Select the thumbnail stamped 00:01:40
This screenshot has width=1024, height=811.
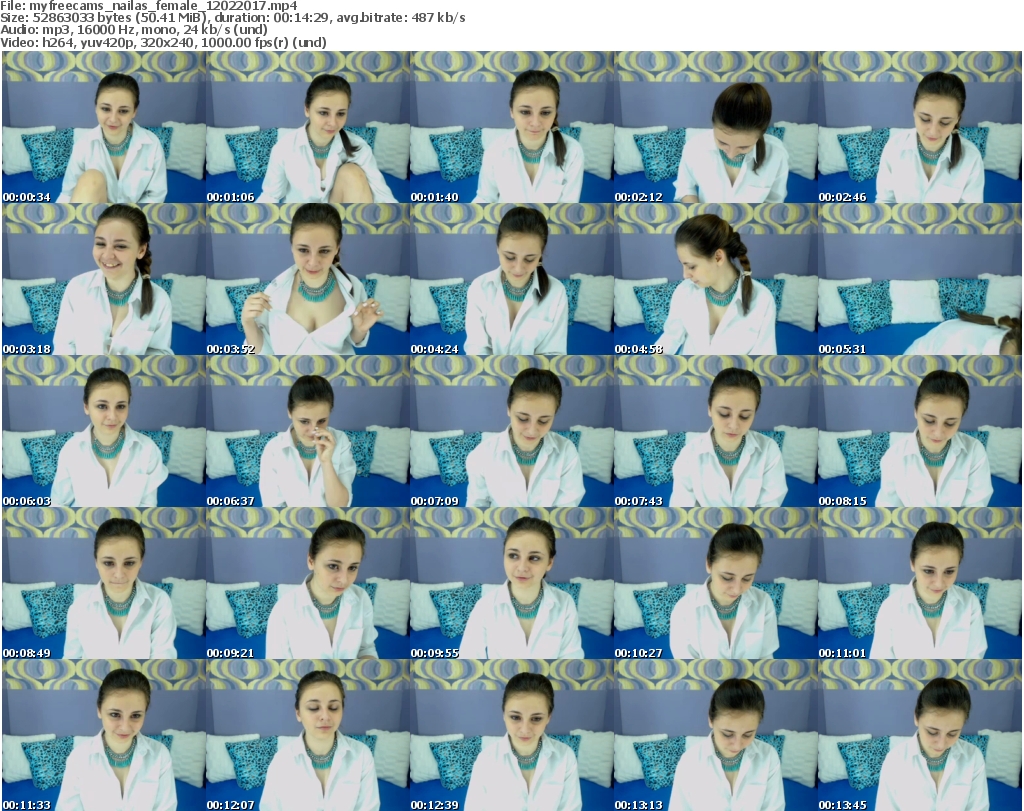[511, 127]
